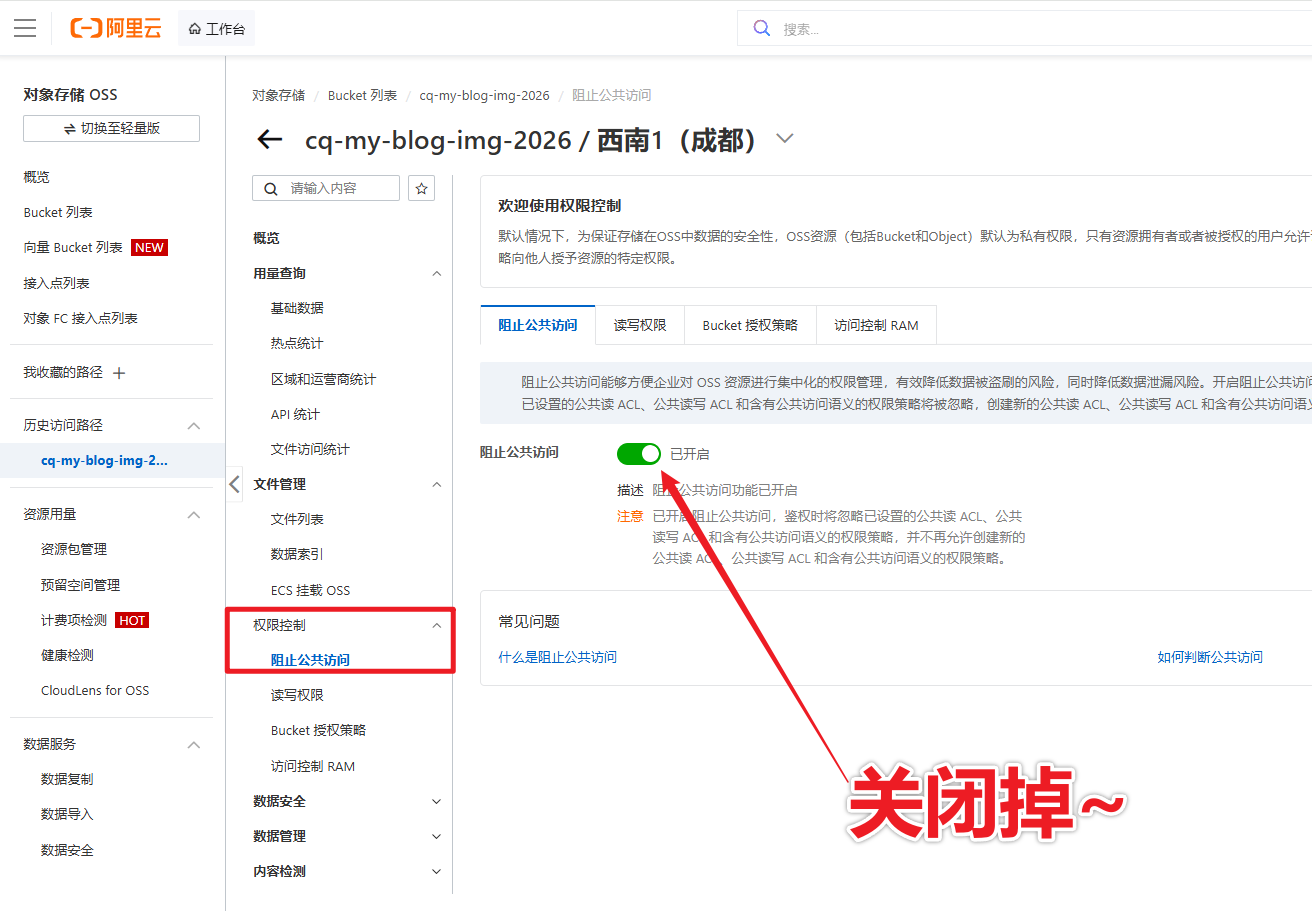The height and width of the screenshot is (911, 1312).
Task: Collapse the 历史访问路径 section
Action: coord(194,425)
